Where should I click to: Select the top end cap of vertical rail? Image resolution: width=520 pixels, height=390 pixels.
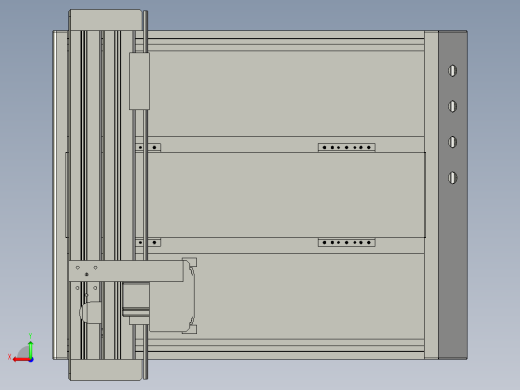(x=105, y=20)
